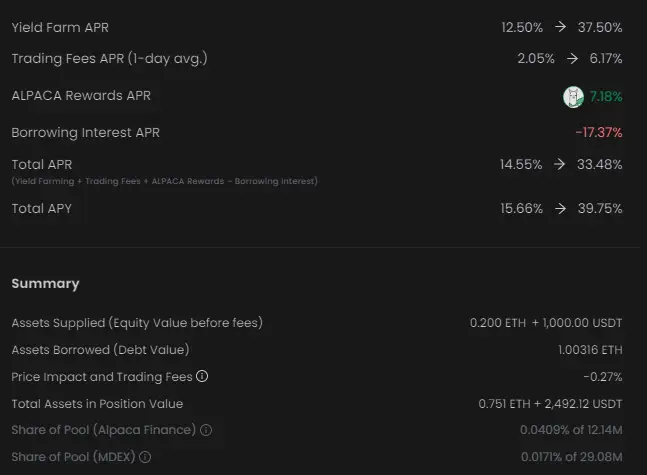This screenshot has height=475, width=647.
Task: Click the 39.75% Total APY value
Action: coord(600,209)
